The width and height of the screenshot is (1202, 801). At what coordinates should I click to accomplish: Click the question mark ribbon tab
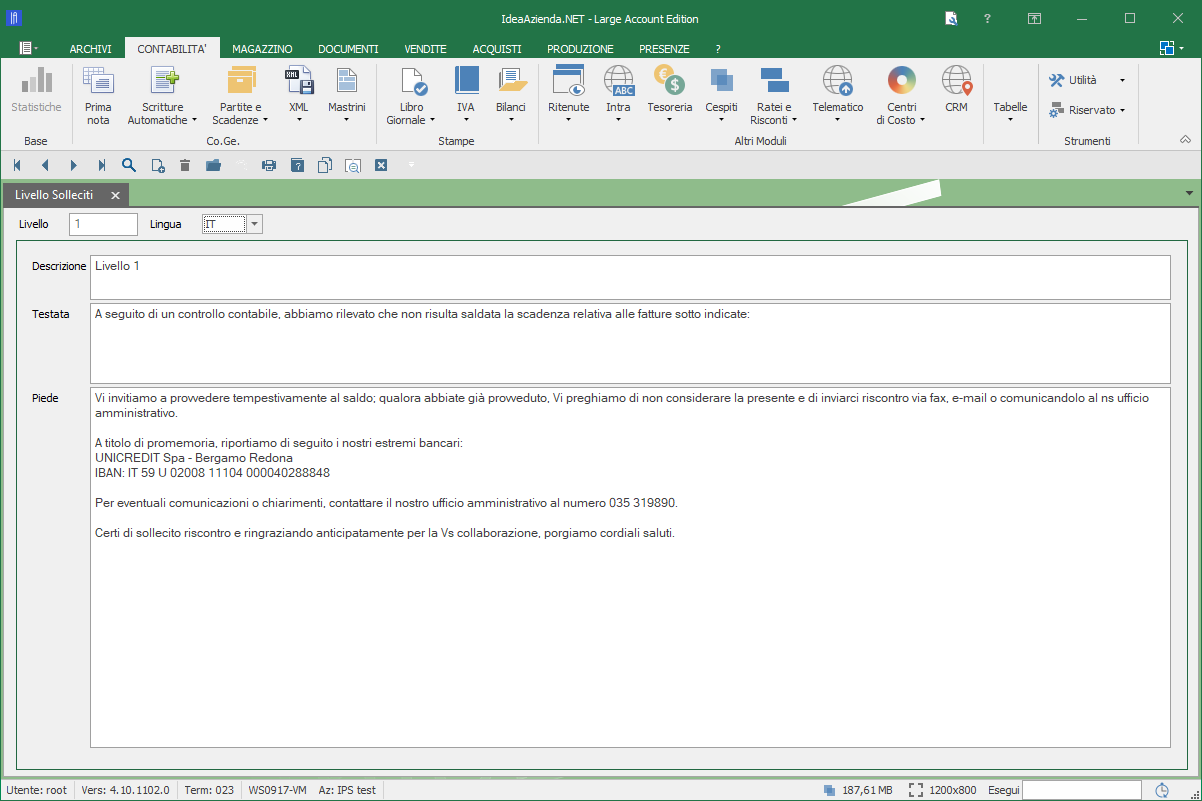(x=717, y=48)
